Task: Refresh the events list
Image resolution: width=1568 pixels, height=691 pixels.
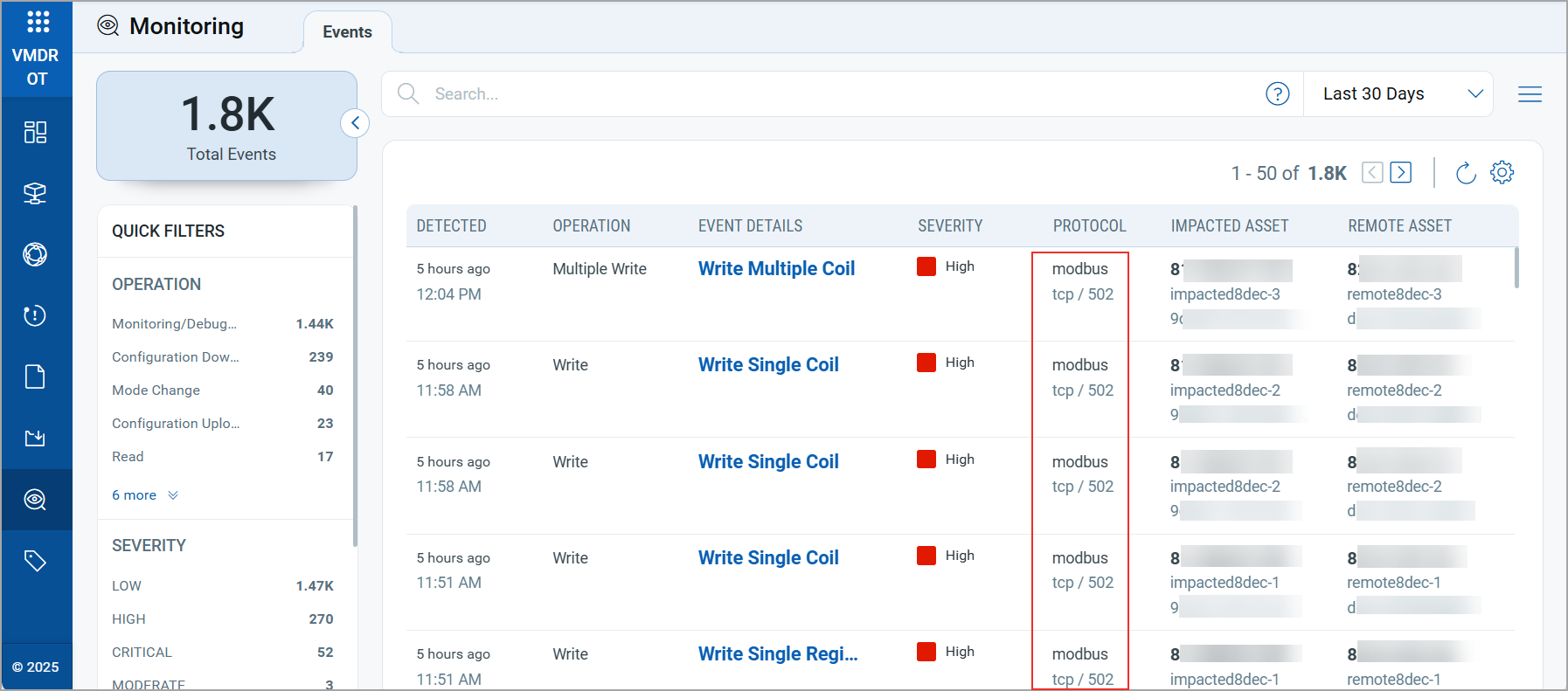Action: [x=1466, y=173]
